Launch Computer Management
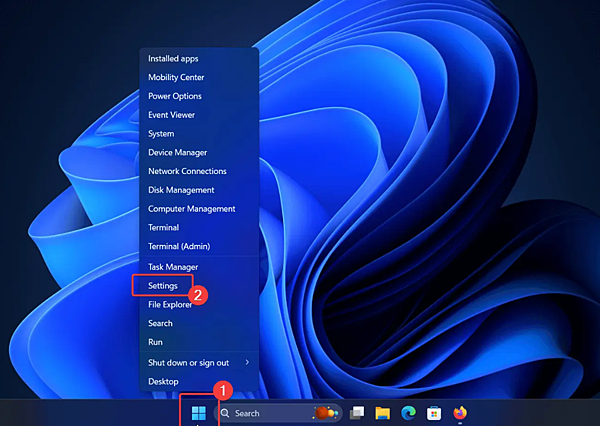 pos(199,209)
